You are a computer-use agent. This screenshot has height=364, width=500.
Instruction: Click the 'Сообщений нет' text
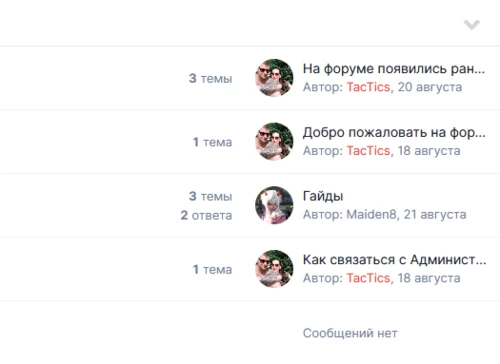point(350,333)
